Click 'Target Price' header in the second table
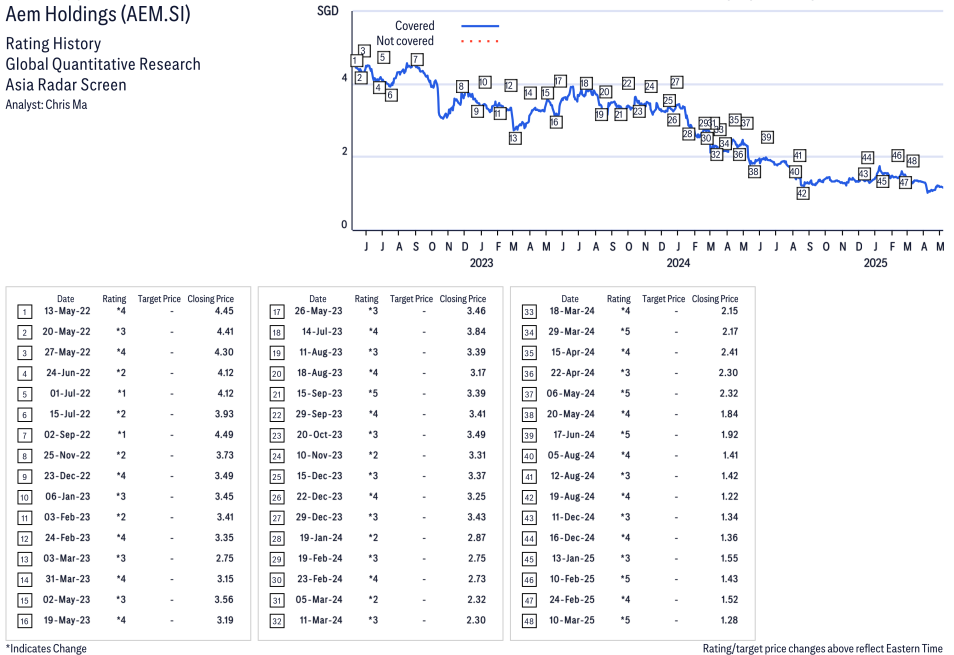The image size is (954, 655). [411, 299]
